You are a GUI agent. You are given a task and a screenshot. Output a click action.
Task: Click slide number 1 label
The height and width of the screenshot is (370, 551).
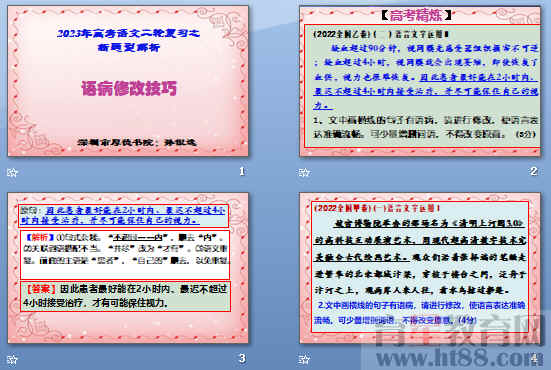click(x=242, y=171)
